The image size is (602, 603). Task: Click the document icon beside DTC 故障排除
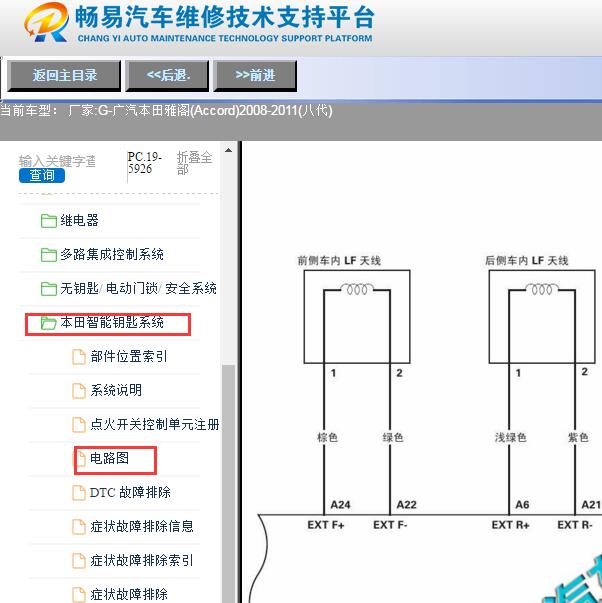click(79, 493)
